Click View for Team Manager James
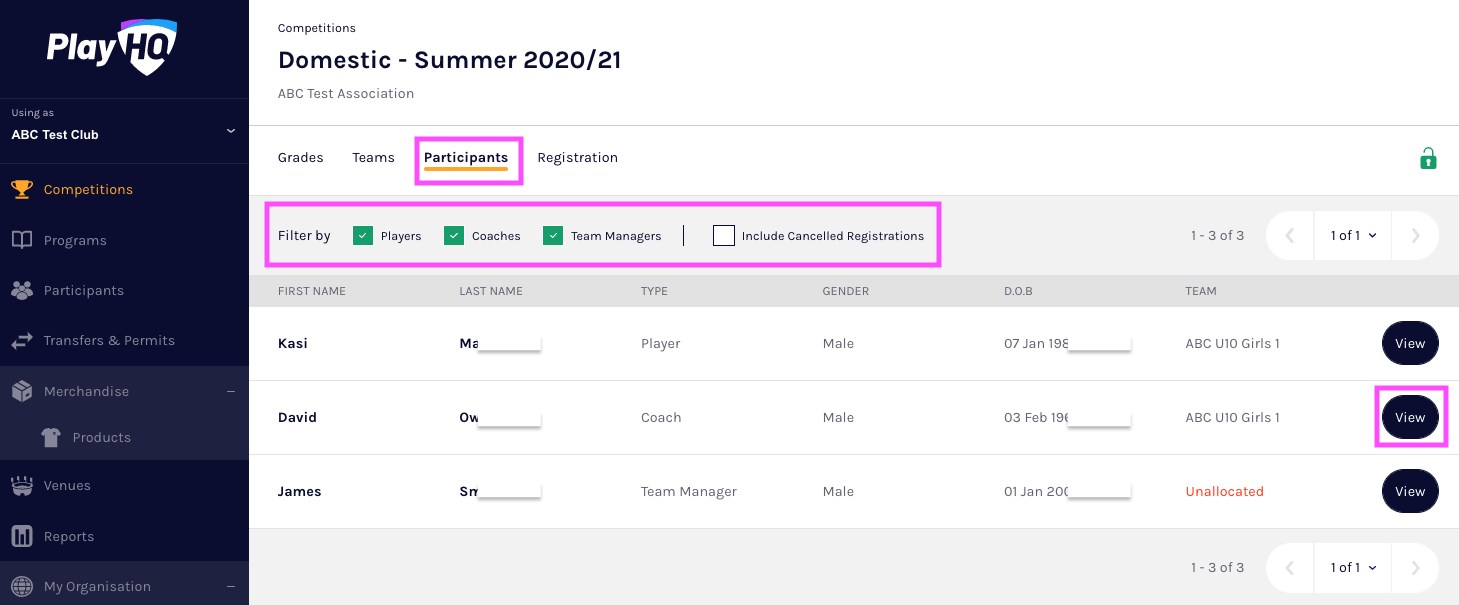 (x=1409, y=492)
